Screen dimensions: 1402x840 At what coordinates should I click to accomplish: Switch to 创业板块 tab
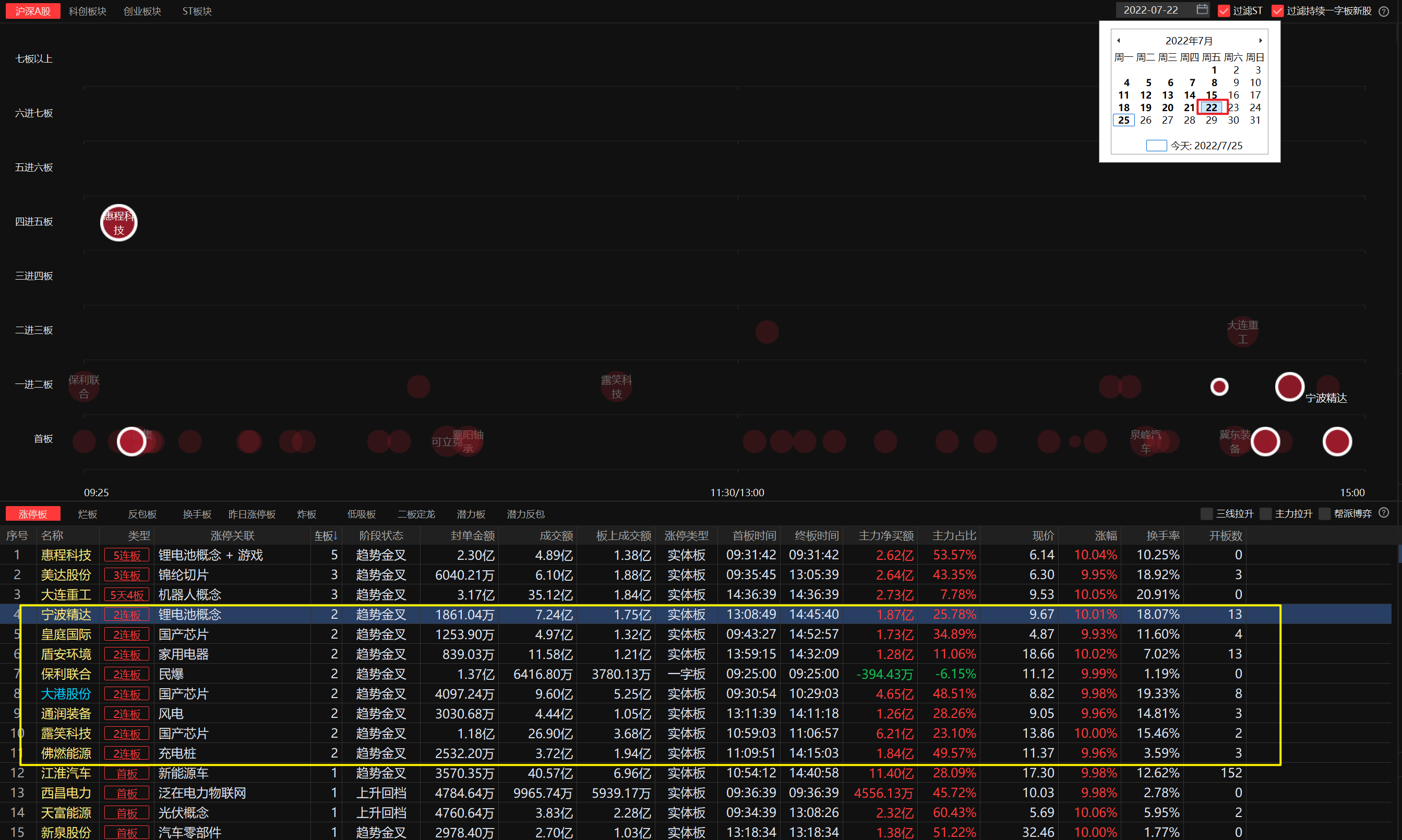[142, 11]
